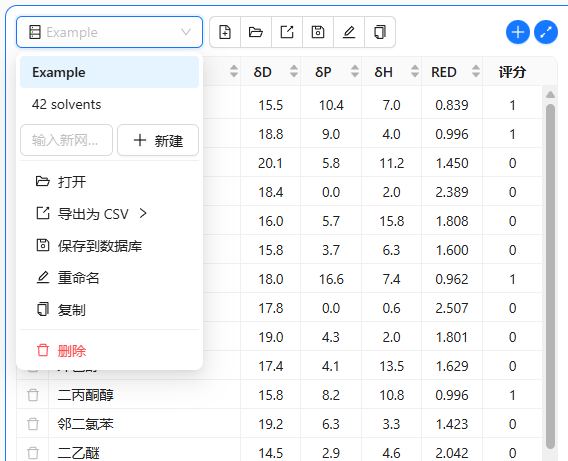568x461 pixels.
Task: Expand the 导出为 CSV submenu arrow
Action: [x=143, y=214]
